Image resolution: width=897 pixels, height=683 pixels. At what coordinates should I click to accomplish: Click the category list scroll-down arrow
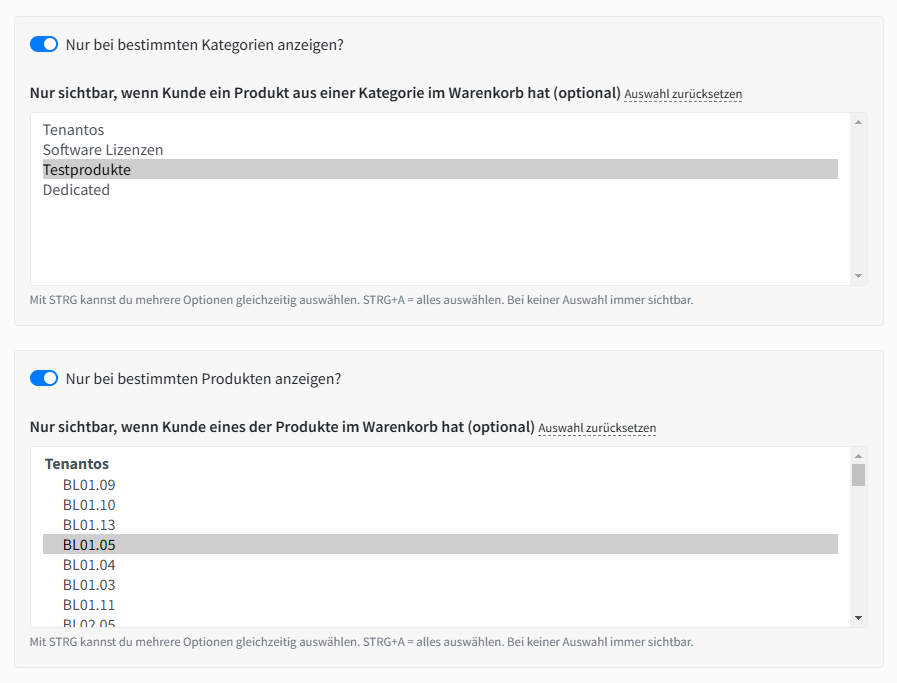pos(858,276)
